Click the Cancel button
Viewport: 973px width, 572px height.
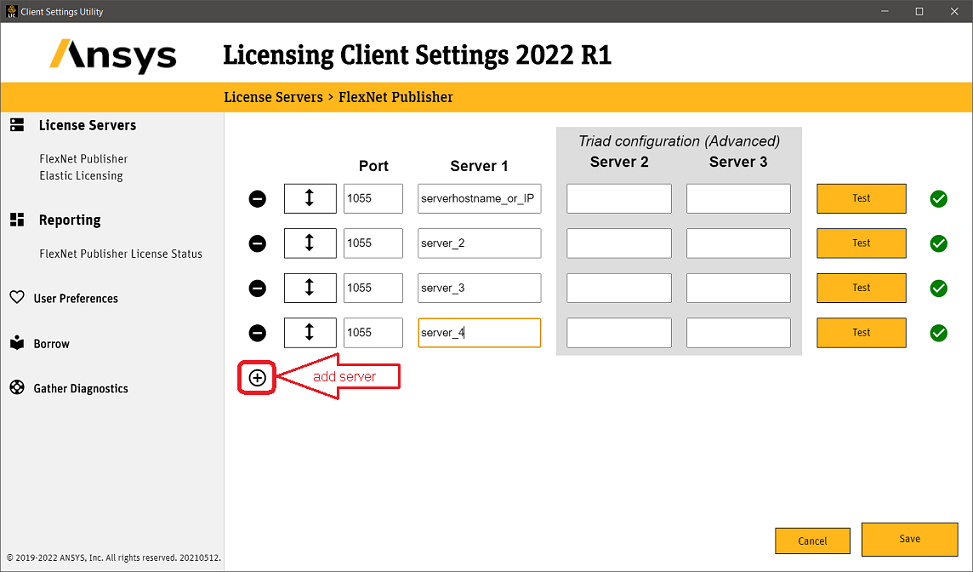[x=812, y=541]
